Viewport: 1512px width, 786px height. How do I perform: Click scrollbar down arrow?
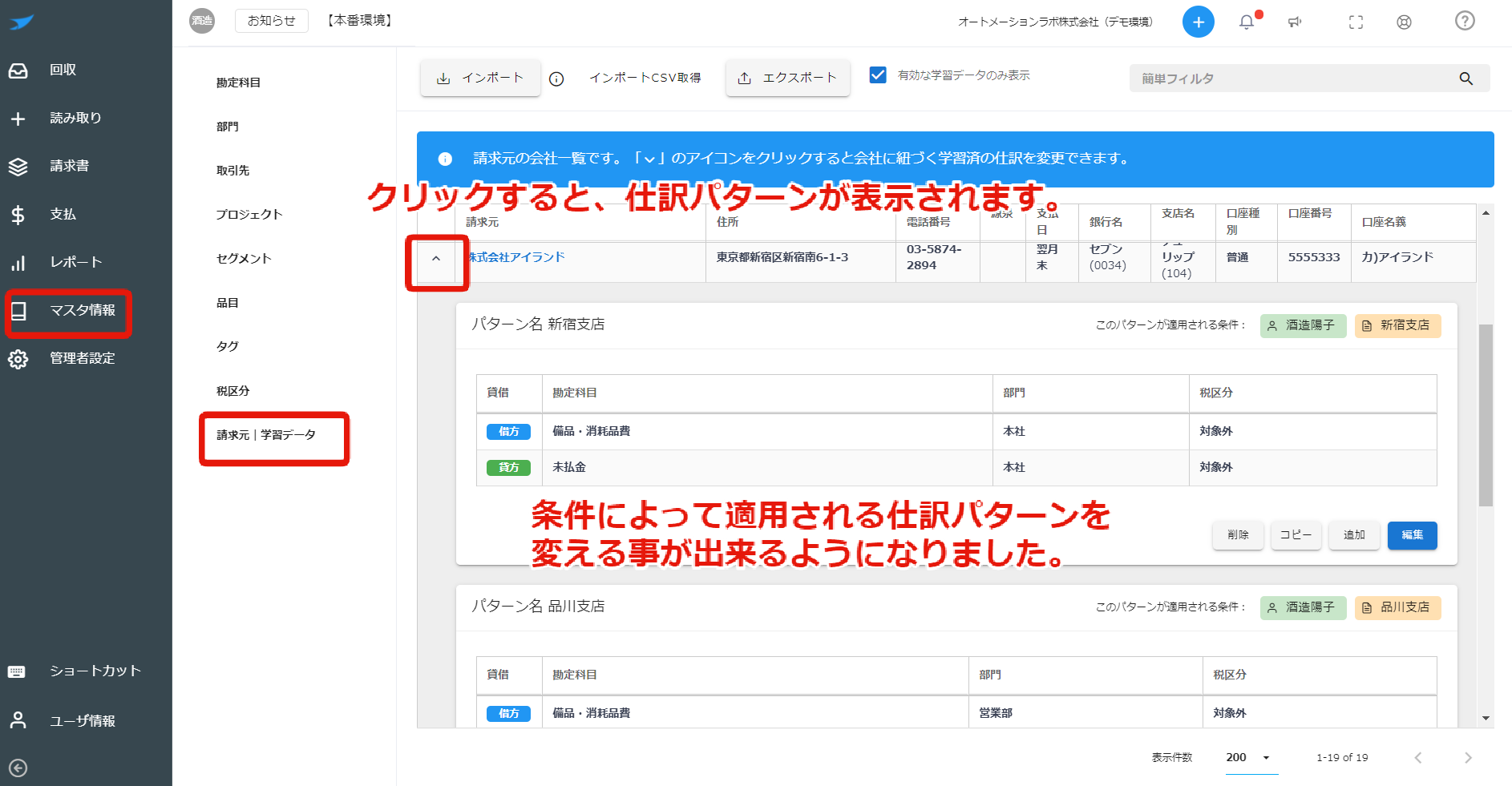[x=1486, y=719]
